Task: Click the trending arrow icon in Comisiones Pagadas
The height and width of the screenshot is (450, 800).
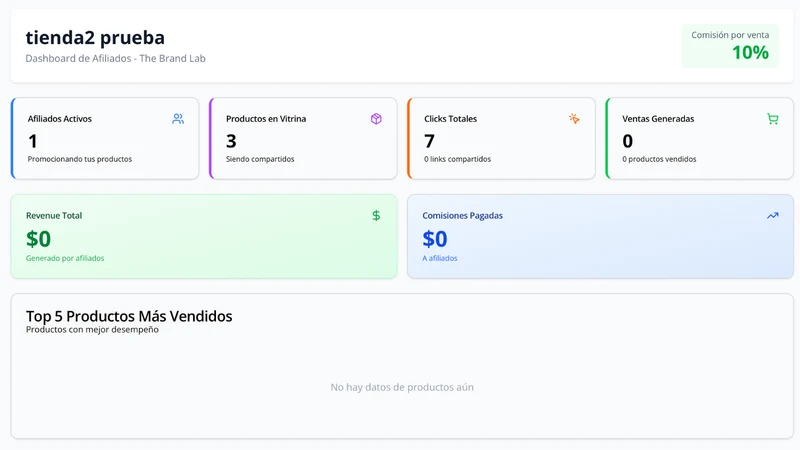Action: click(x=772, y=216)
